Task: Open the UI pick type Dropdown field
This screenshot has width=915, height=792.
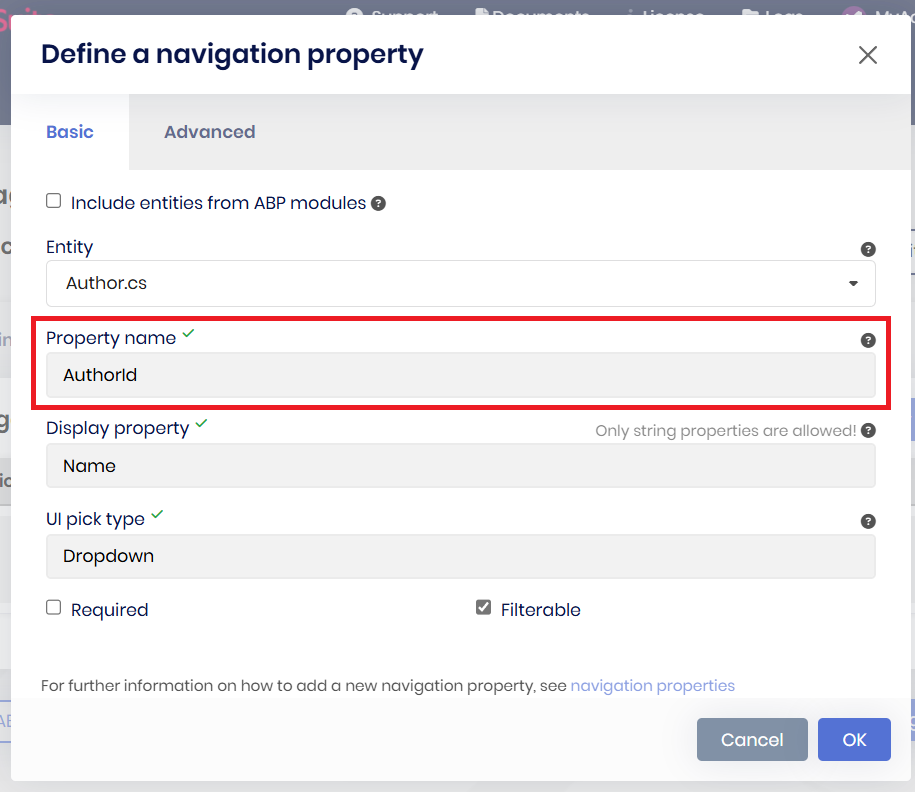Action: (x=460, y=556)
